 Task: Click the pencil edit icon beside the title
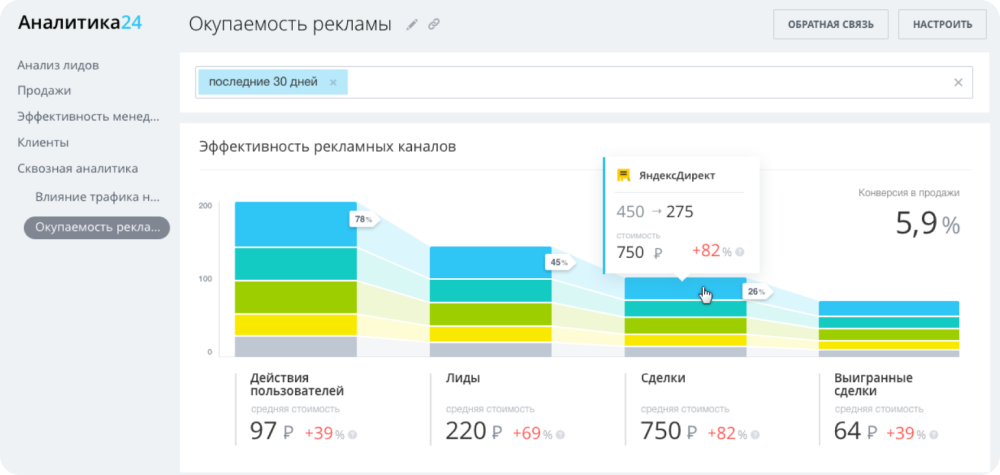(x=412, y=25)
